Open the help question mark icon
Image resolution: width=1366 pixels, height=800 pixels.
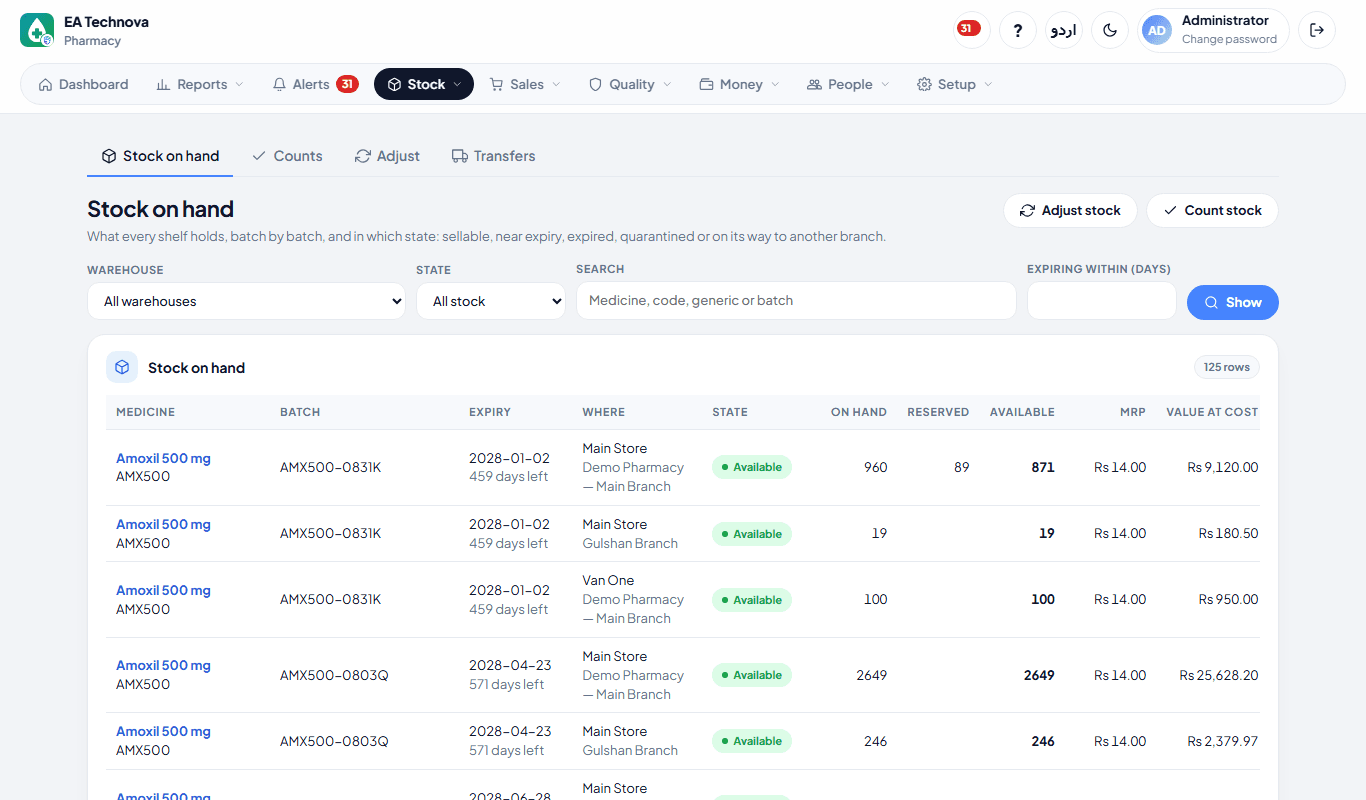click(1018, 30)
